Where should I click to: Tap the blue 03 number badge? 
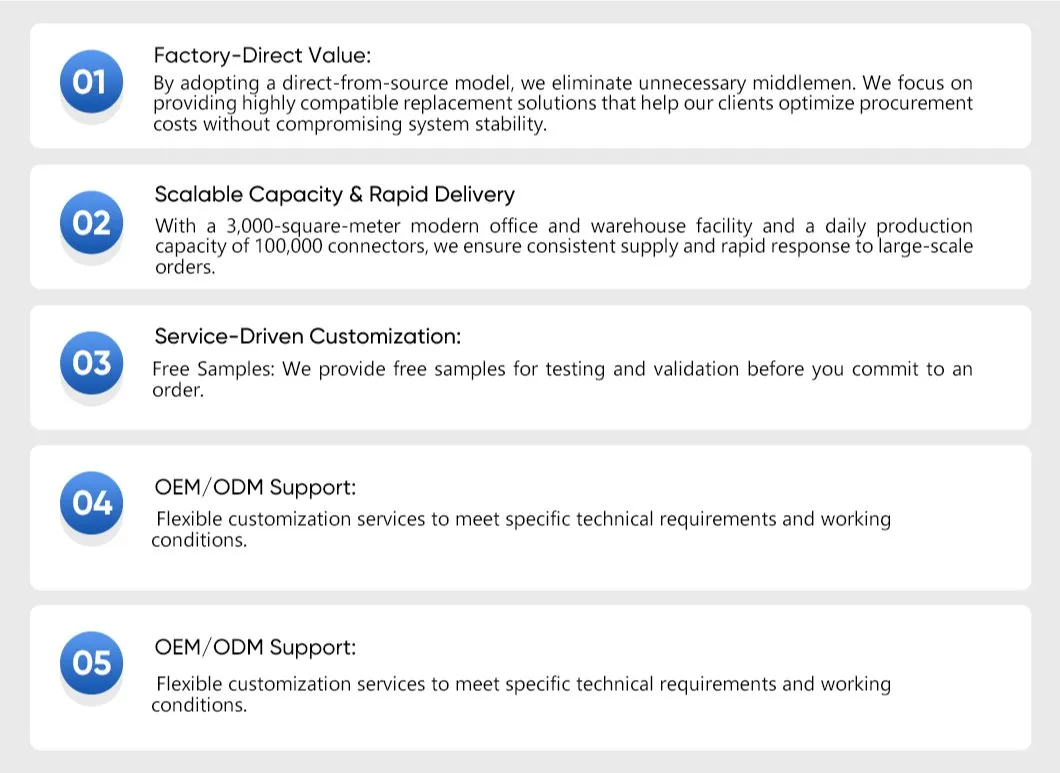[x=91, y=362]
